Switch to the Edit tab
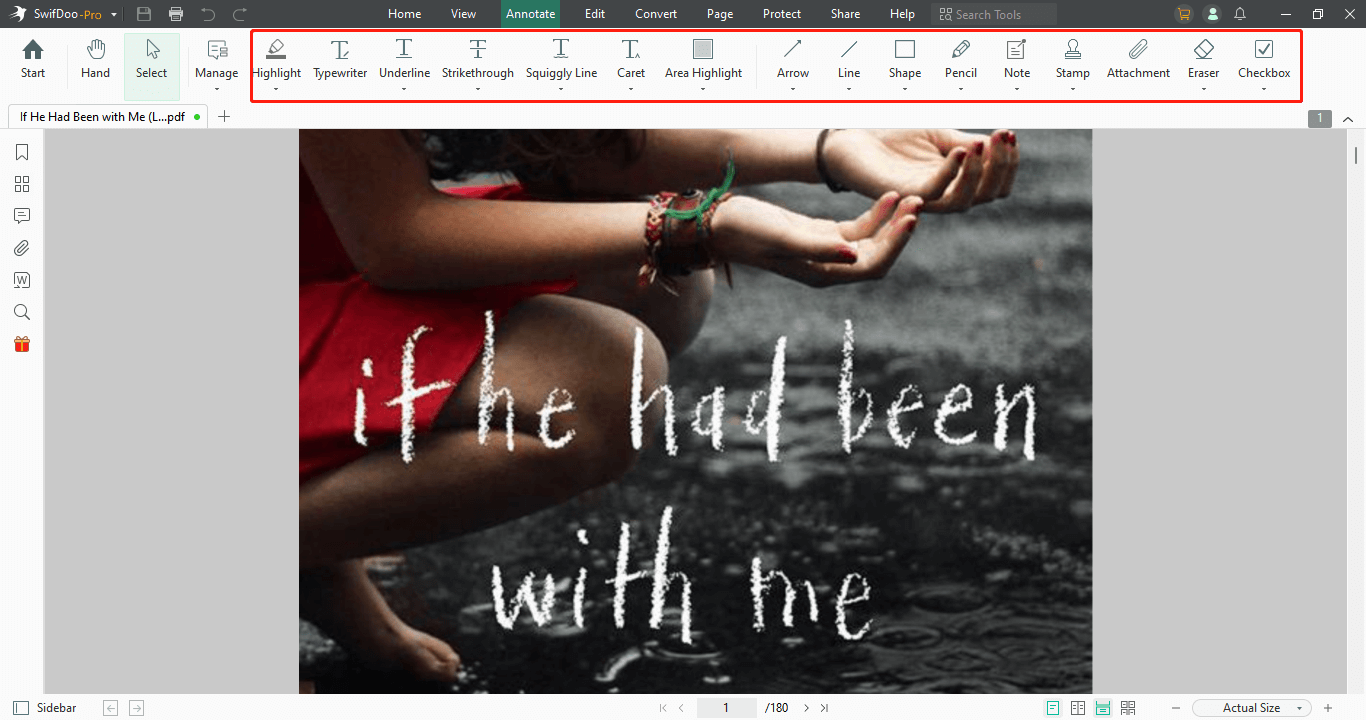This screenshot has height=720, width=1366. 595,14
